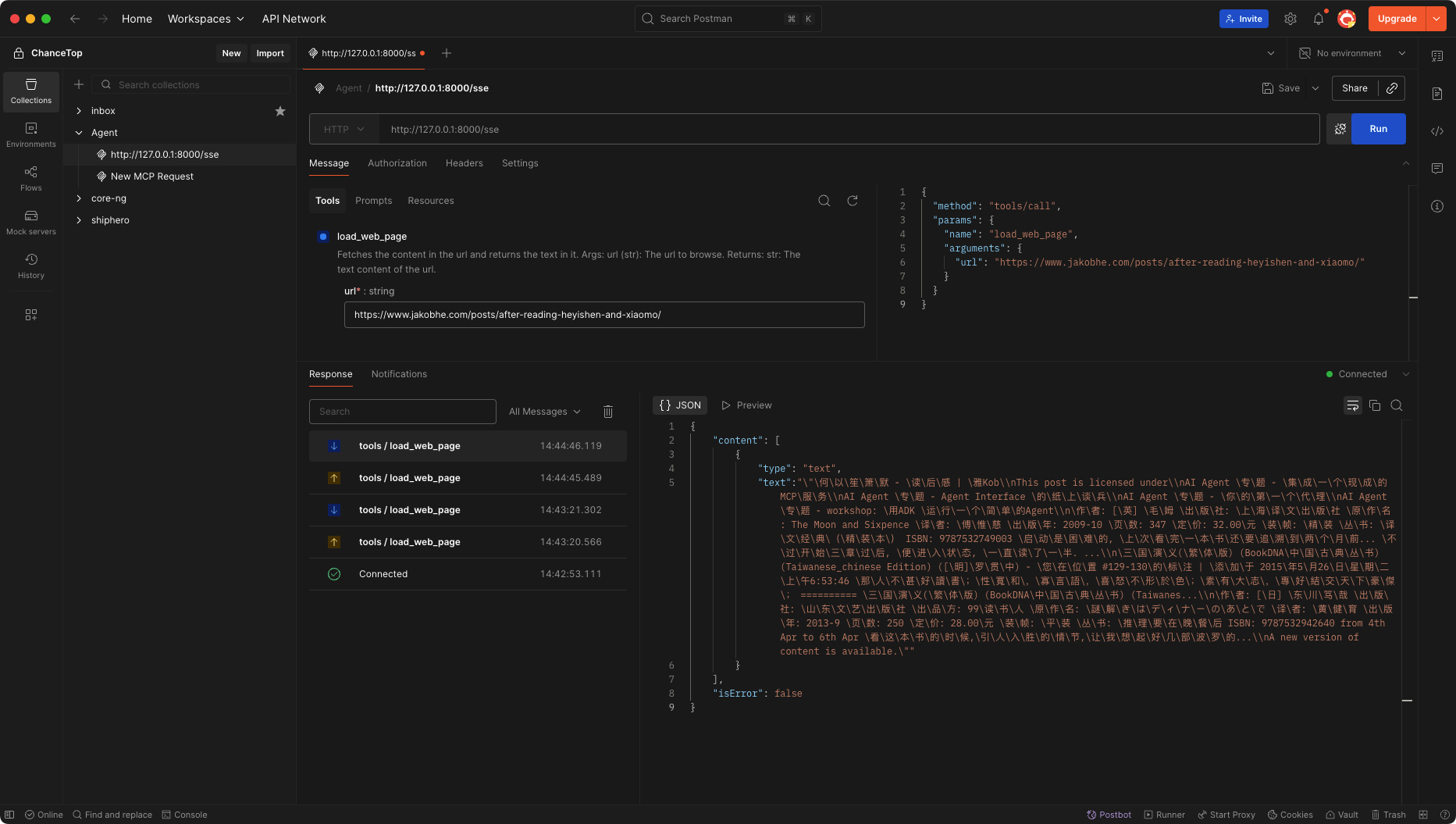The width and height of the screenshot is (1456, 824).
Task: Open the All Messages filter dropdown
Action: pos(545,412)
